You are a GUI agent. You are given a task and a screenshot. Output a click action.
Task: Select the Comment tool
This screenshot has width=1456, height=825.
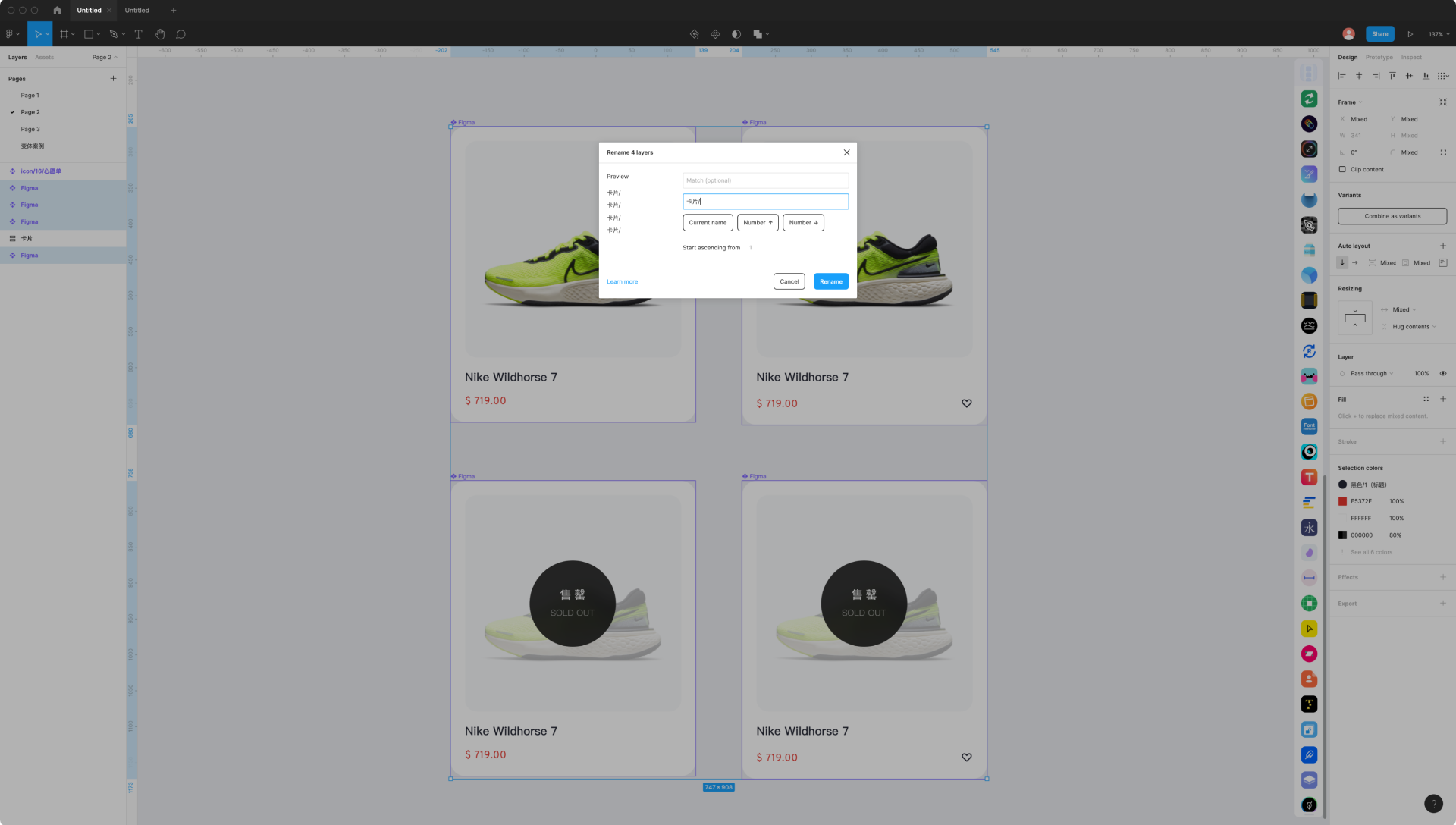(x=180, y=34)
